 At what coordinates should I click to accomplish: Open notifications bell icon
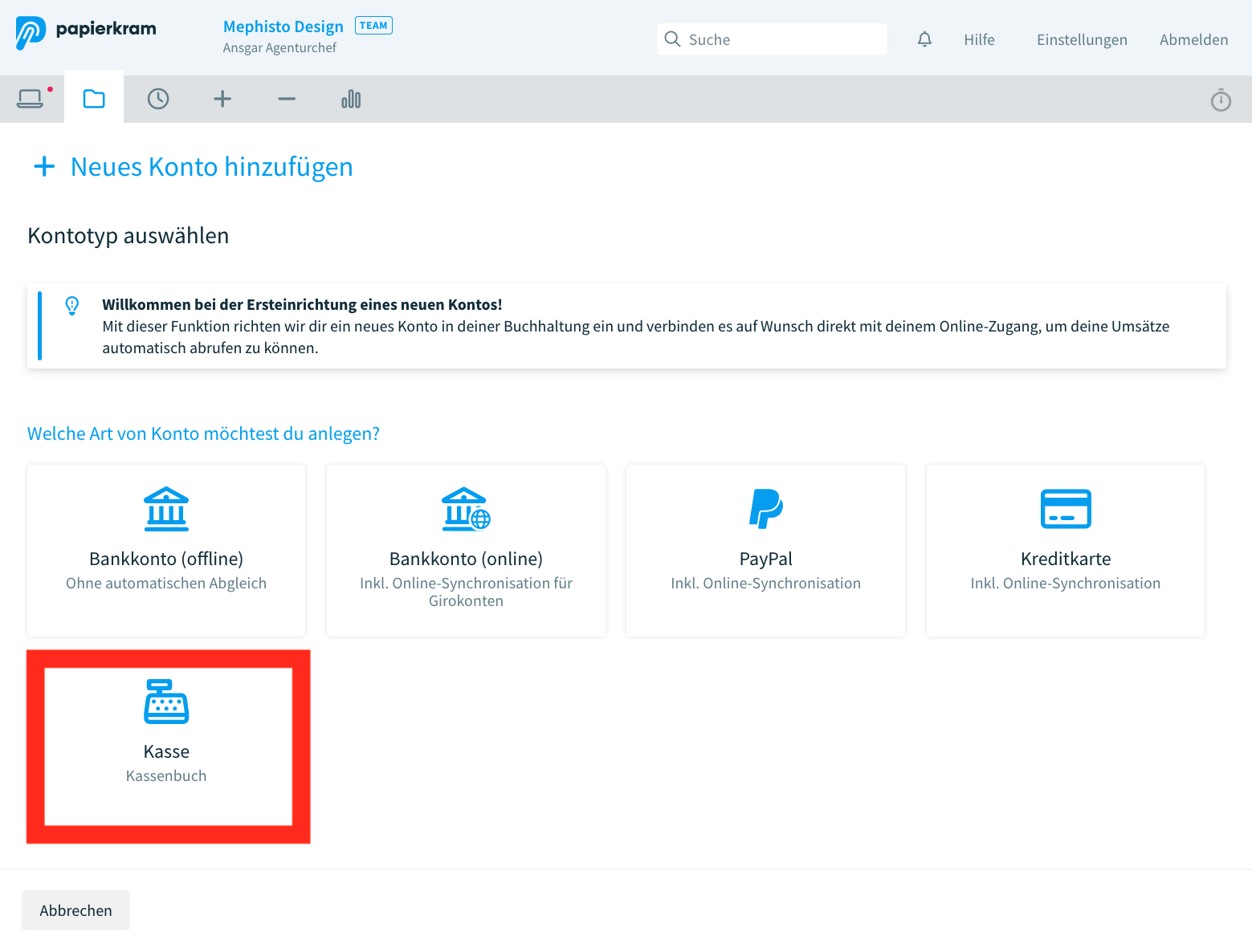pos(924,39)
